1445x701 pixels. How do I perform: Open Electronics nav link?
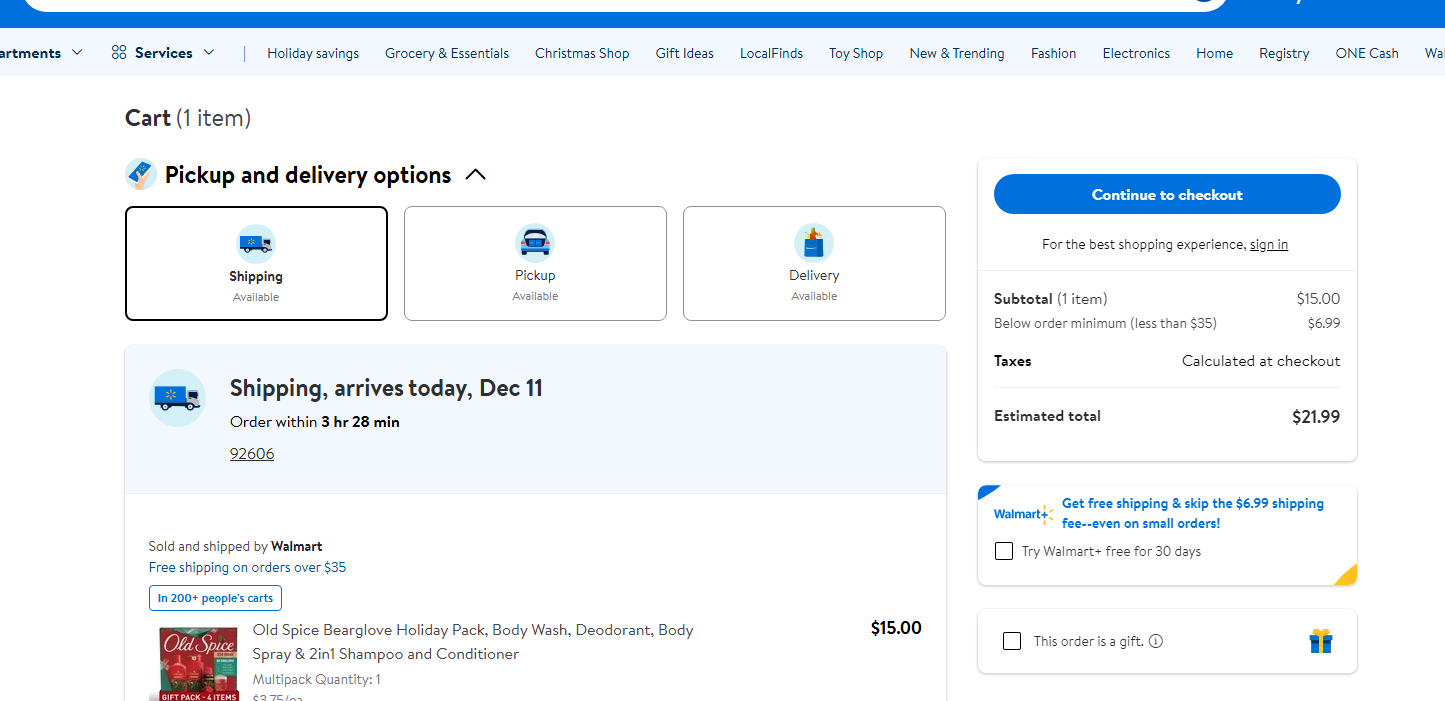tap(1136, 53)
